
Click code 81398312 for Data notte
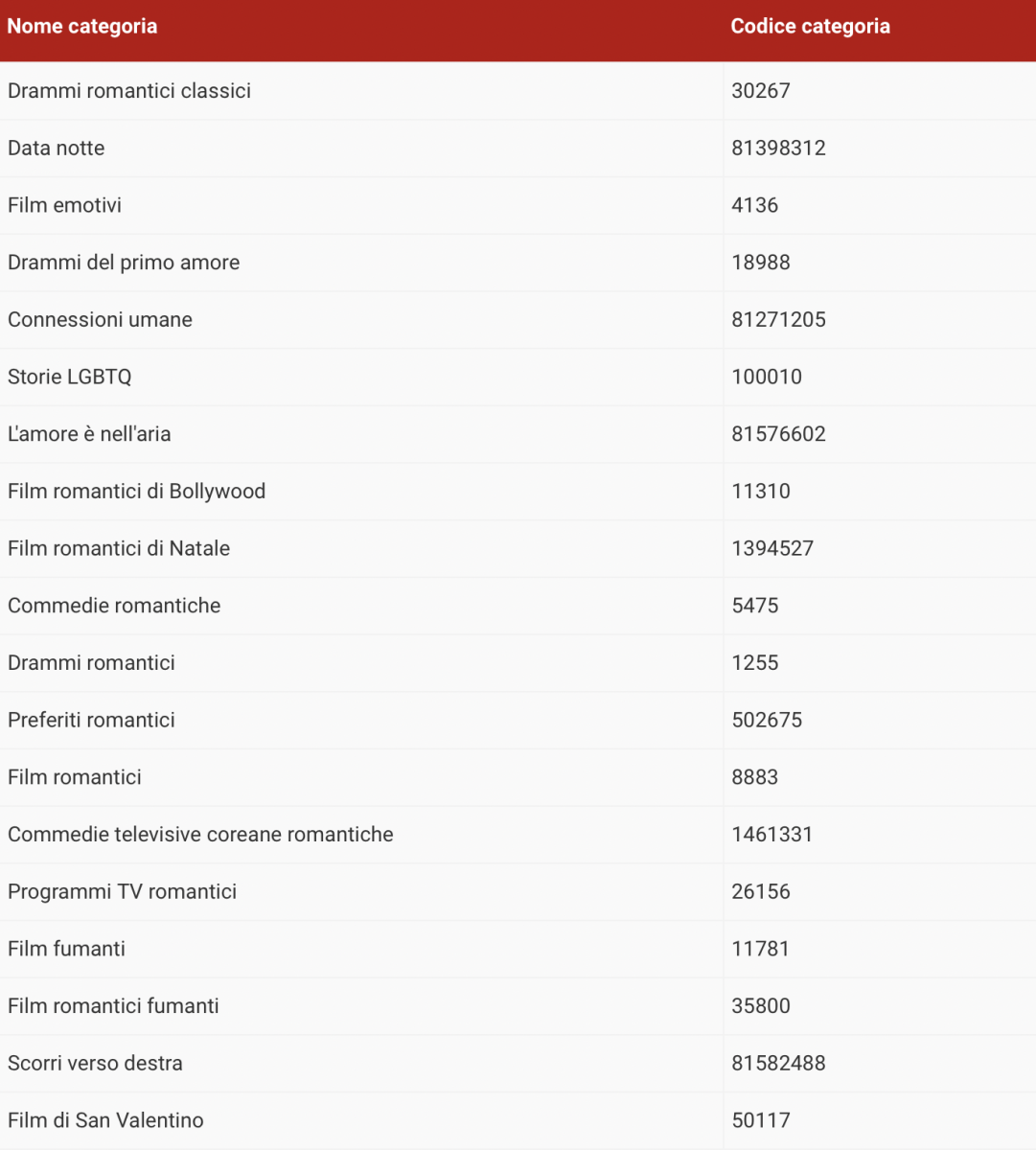[778, 149]
